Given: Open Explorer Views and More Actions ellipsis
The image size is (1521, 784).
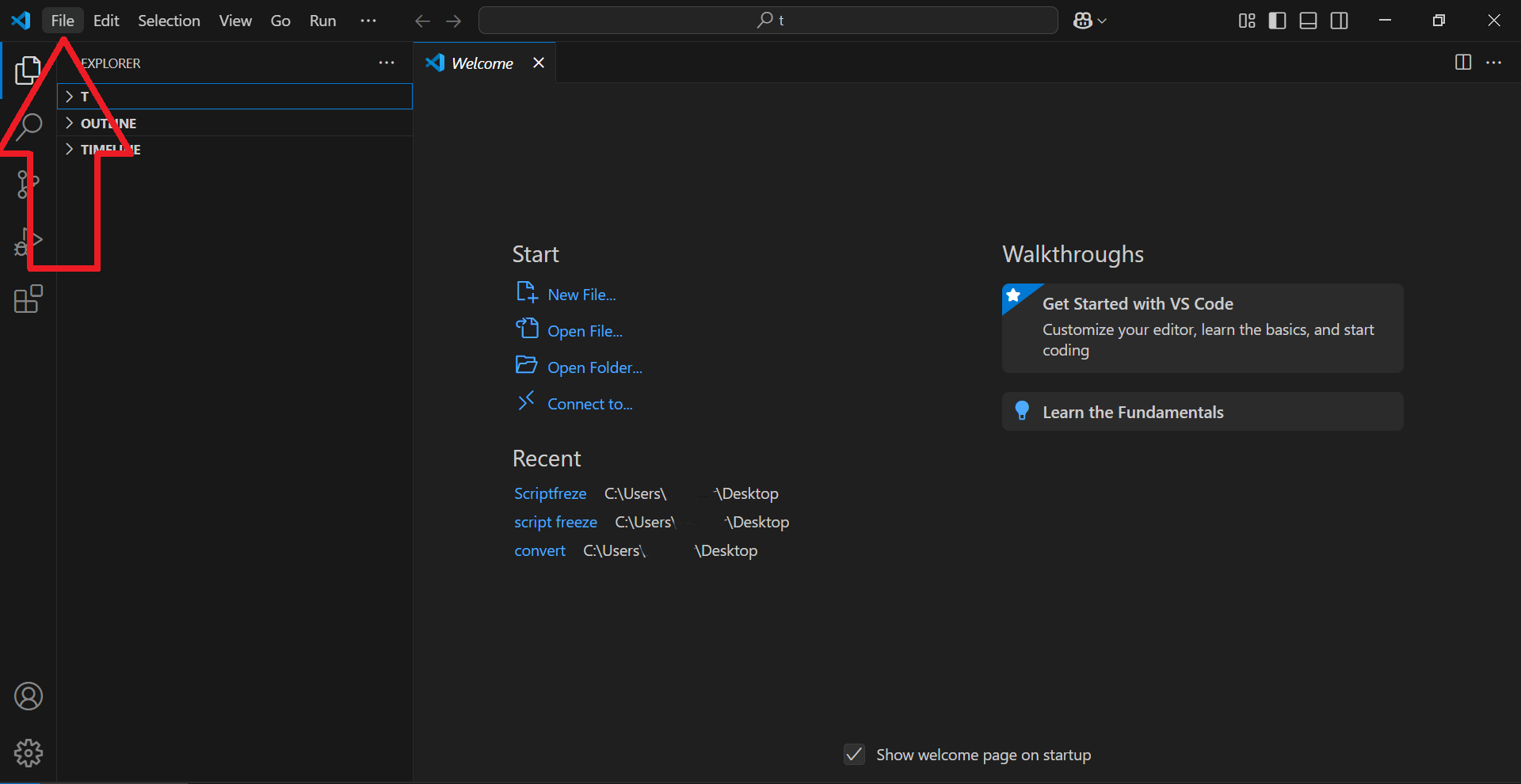Looking at the screenshot, I should (x=387, y=63).
